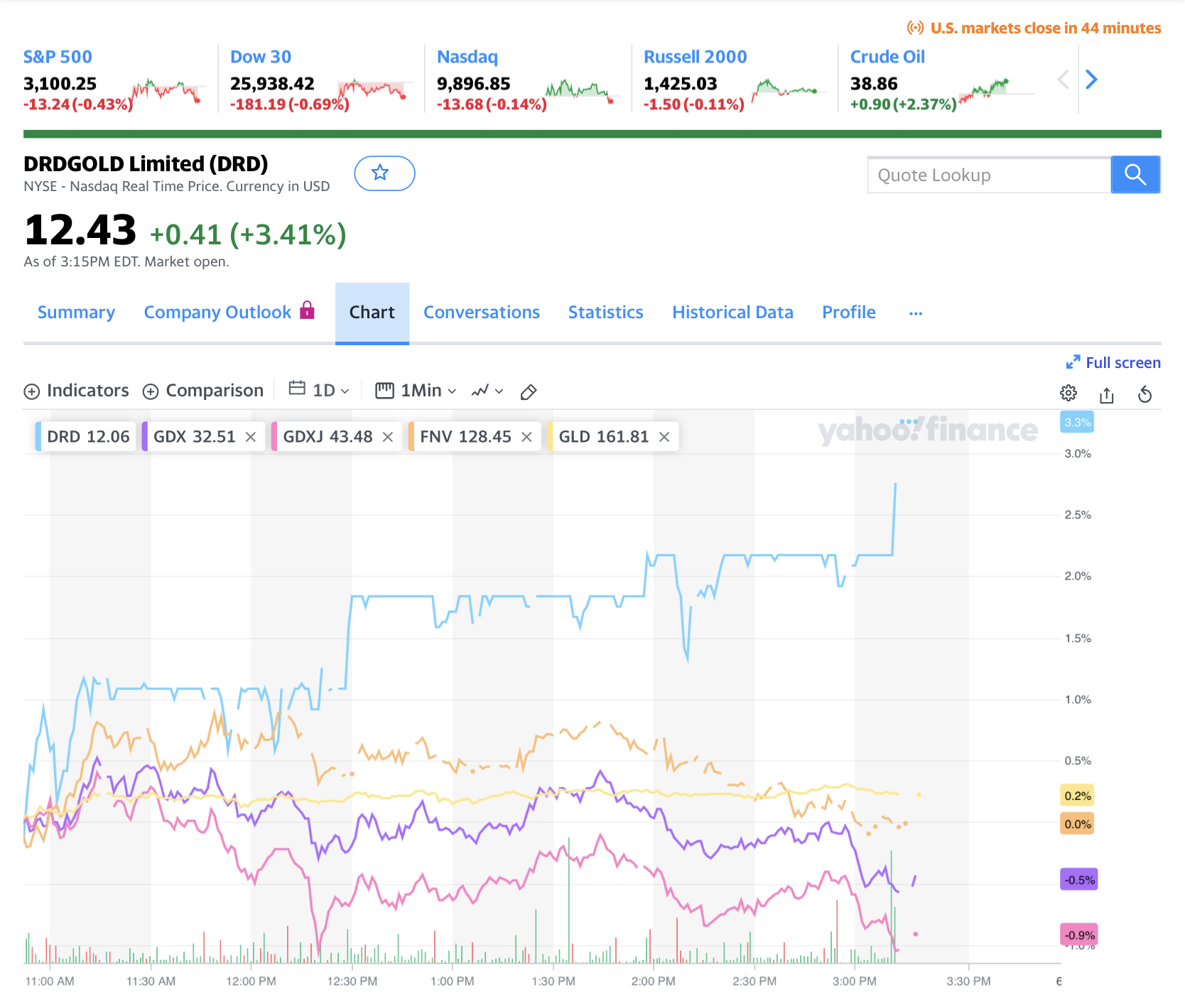This screenshot has width=1185, height=1008.
Task: Select the pencil draw tool
Action: click(528, 392)
